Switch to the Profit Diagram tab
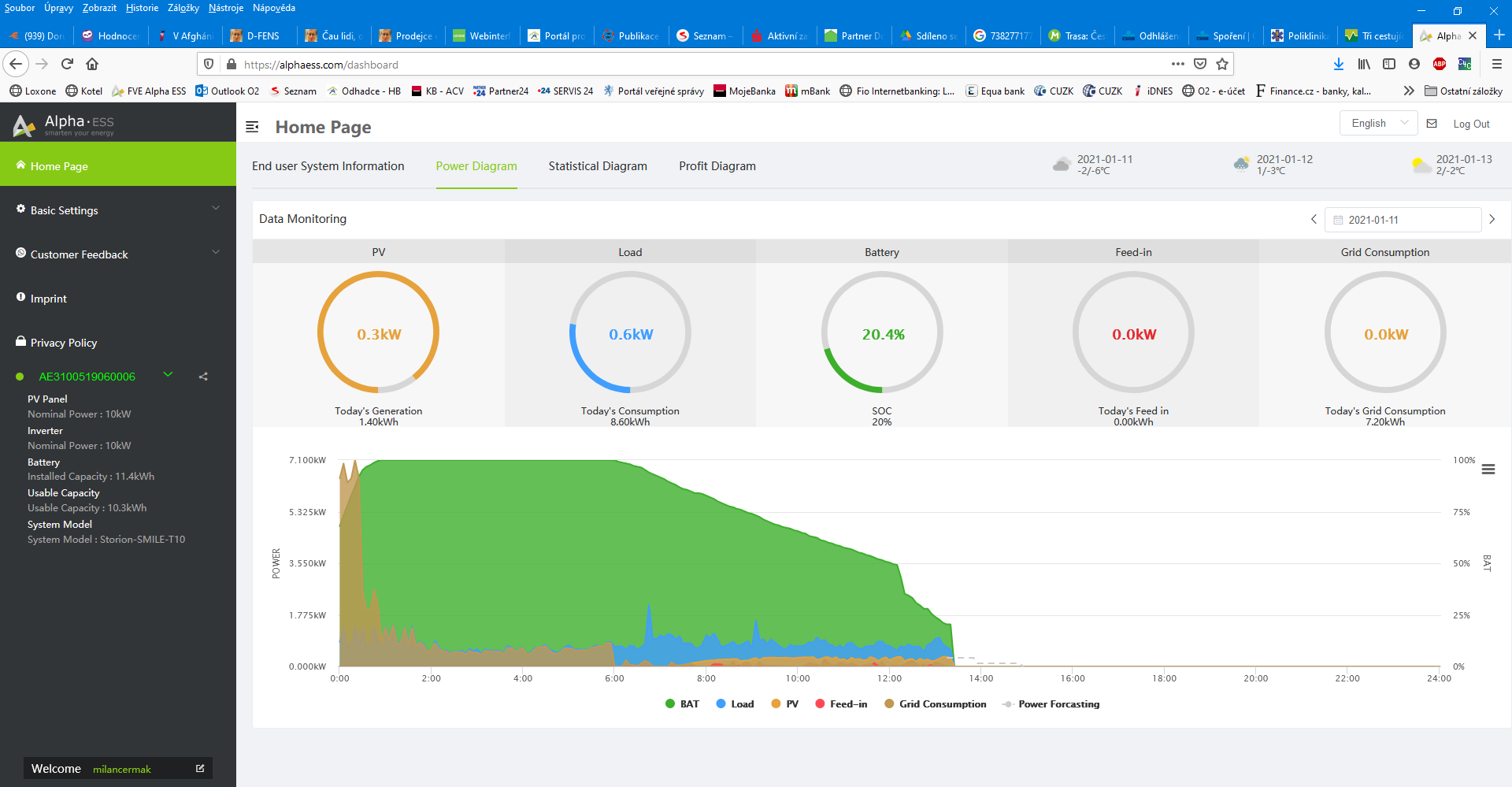The height and width of the screenshot is (787, 1512). click(x=717, y=166)
